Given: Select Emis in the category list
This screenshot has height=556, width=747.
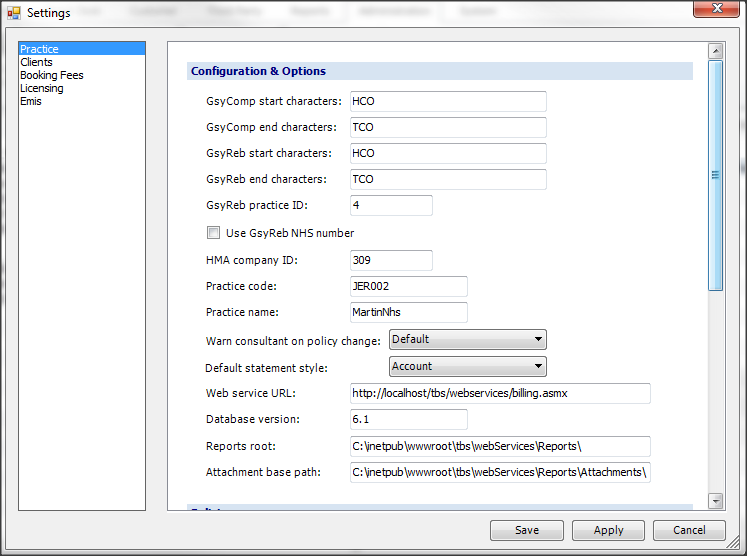Looking at the screenshot, I should [31, 101].
